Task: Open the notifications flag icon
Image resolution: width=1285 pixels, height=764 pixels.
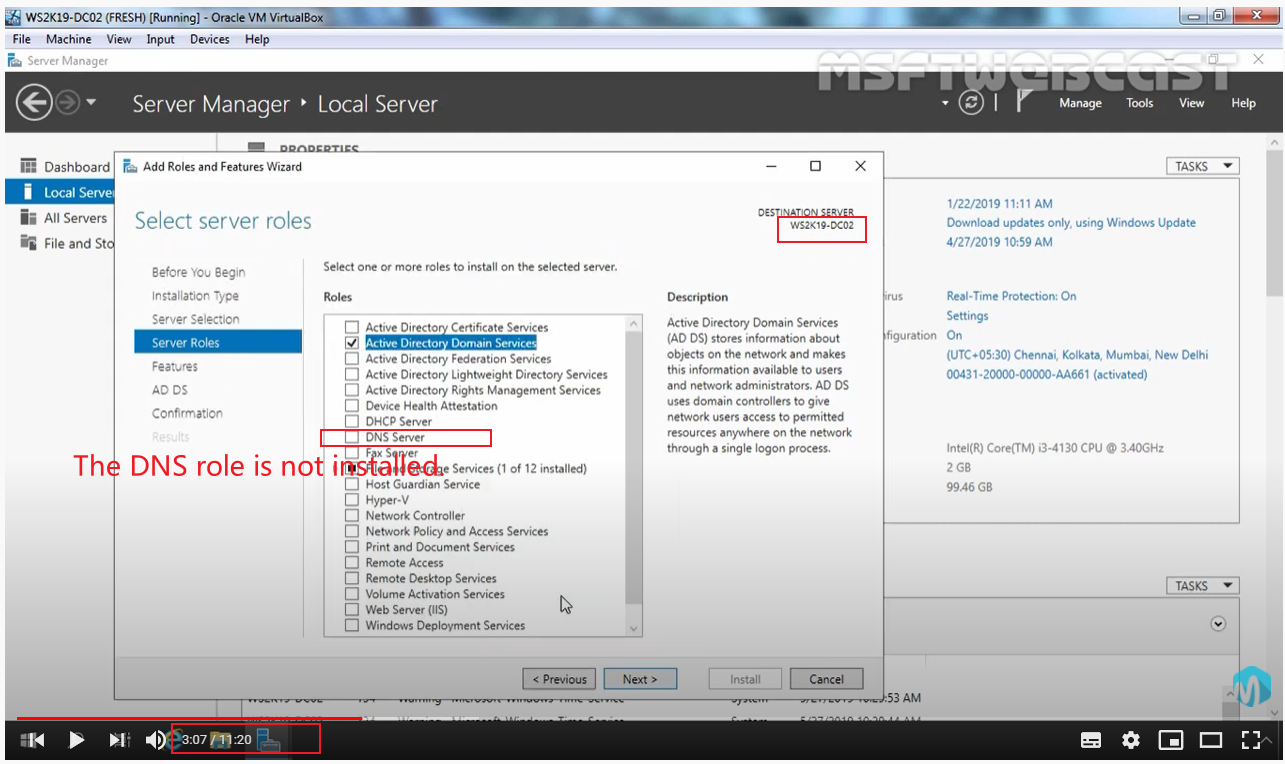Action: point(1024,102)
